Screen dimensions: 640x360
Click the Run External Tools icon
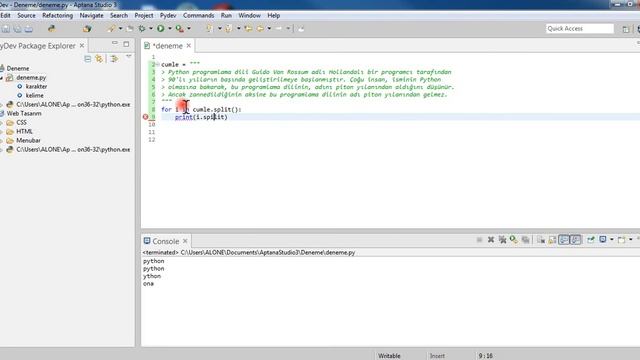coord(180,29)
